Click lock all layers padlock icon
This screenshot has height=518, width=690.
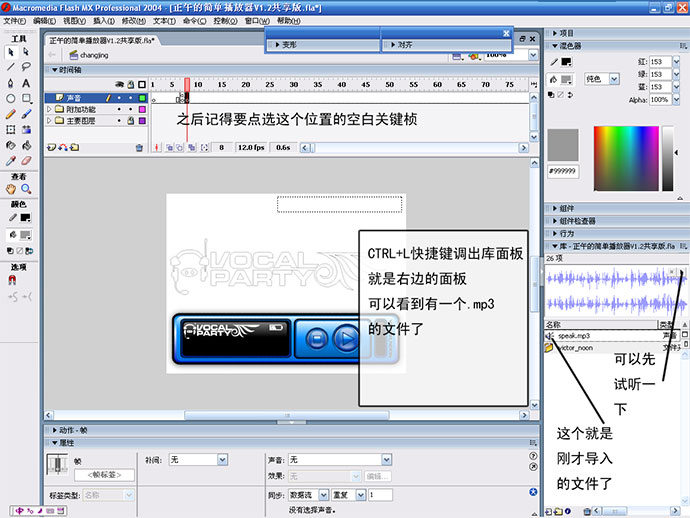click(131, 84)
